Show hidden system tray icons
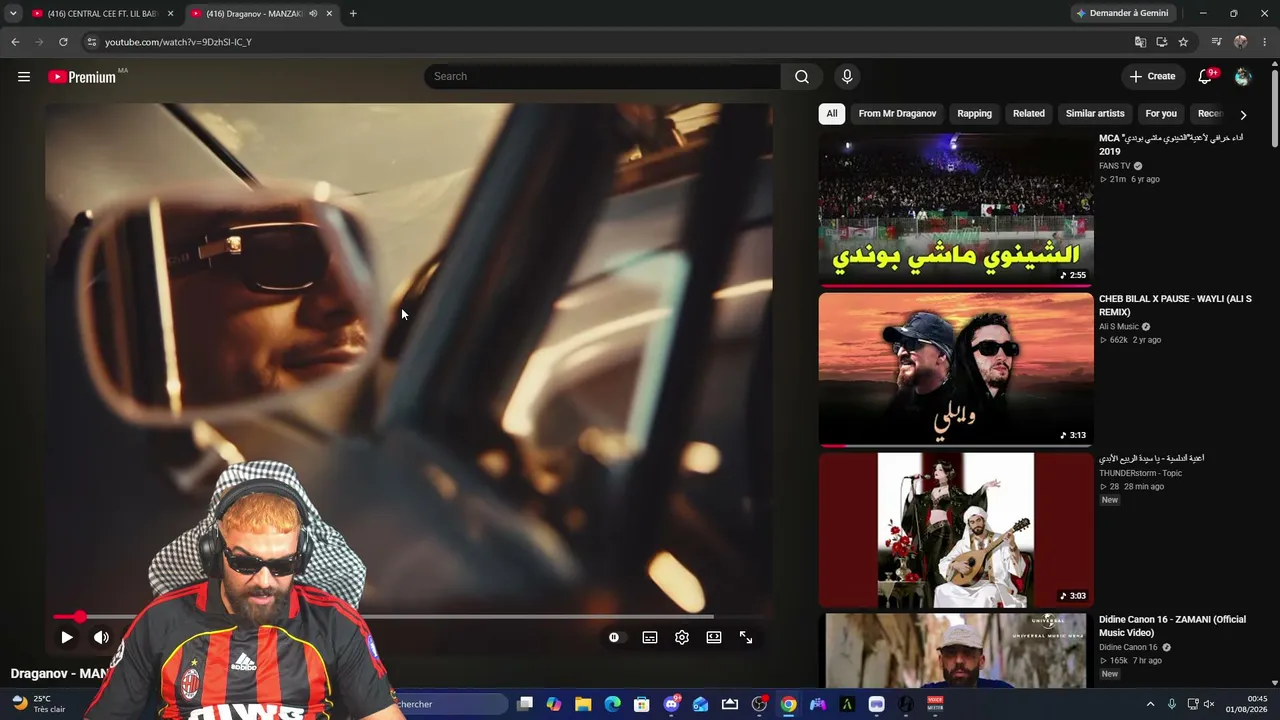Screen dimensions: 1280x720 [x=1150, y=704]
